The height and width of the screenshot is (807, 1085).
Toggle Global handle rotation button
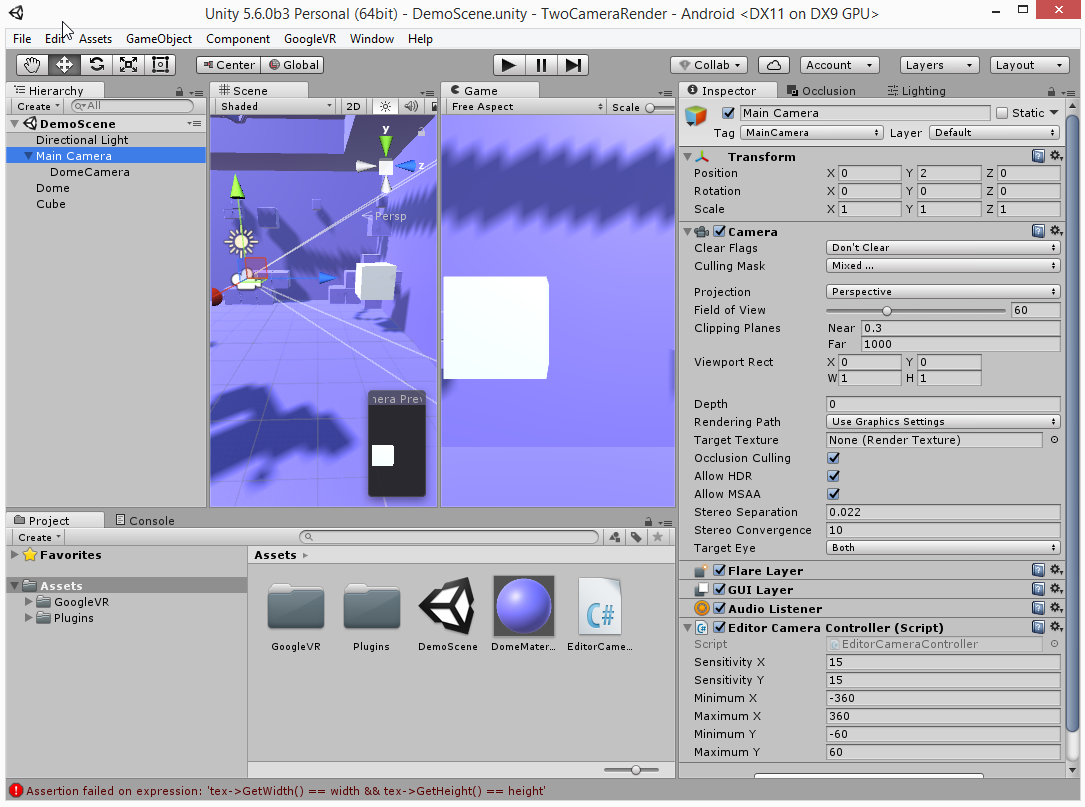pyautogui.click(x=293, y=65)
